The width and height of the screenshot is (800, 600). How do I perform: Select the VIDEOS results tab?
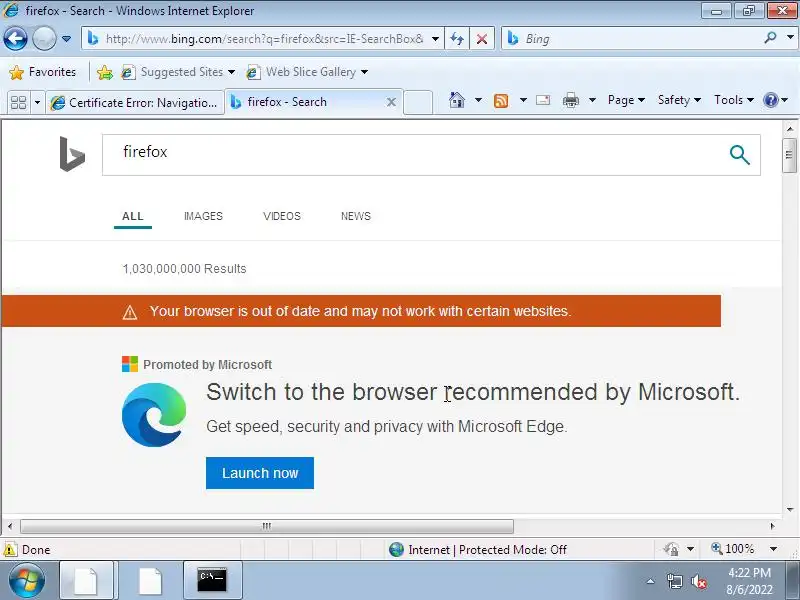(282, 216)
